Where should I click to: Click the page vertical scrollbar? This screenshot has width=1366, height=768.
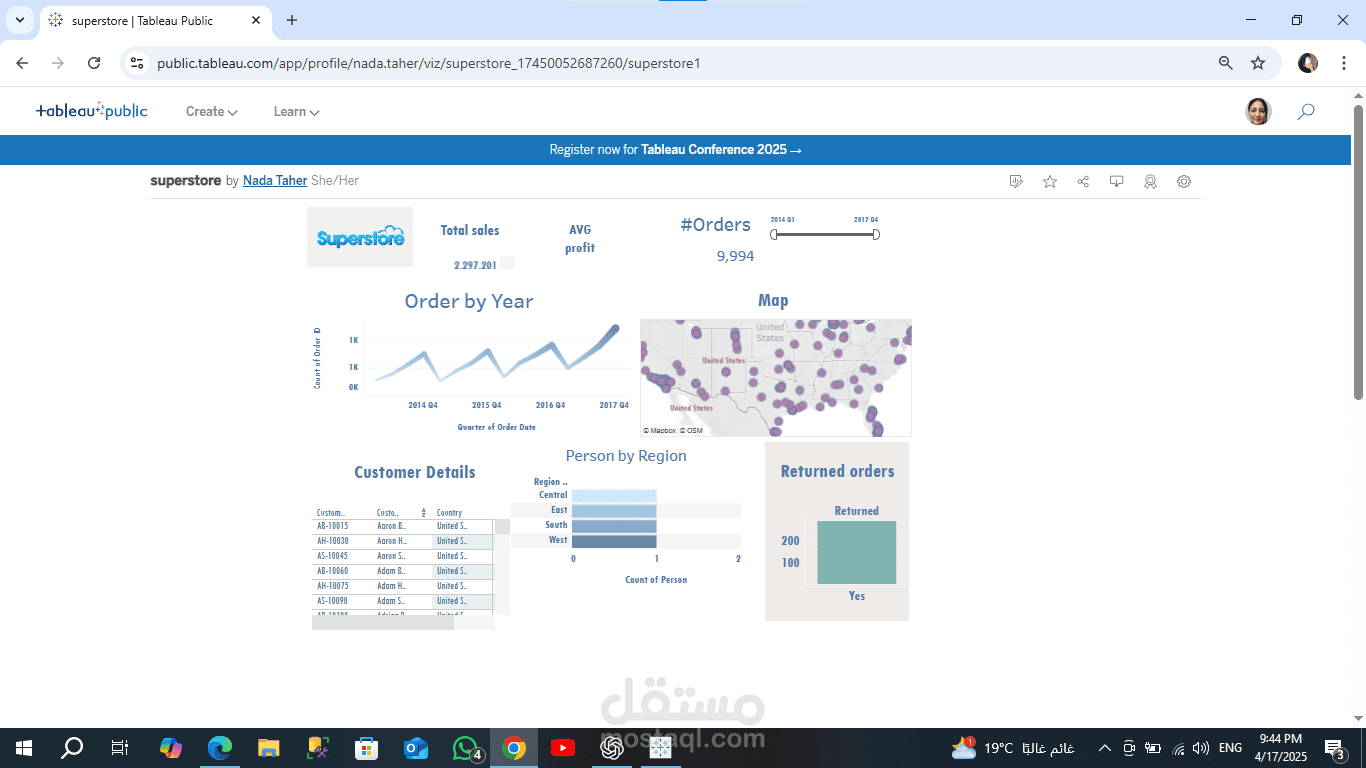tap(1358, 250)
